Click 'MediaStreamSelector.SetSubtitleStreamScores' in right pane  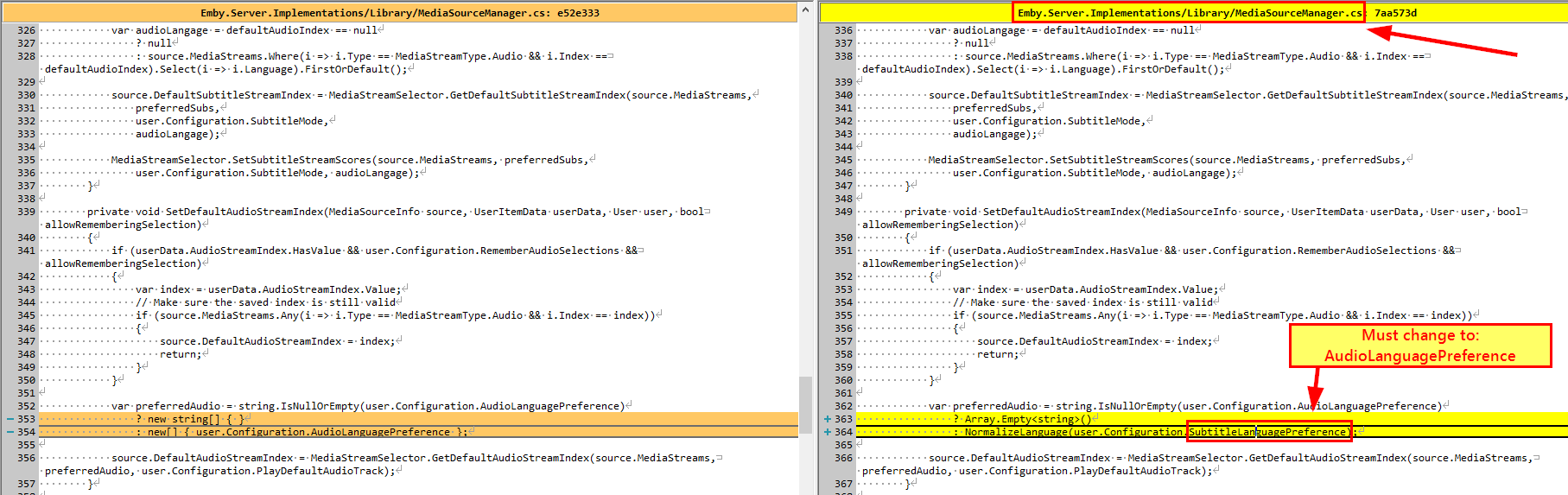tap(1058, 160)
